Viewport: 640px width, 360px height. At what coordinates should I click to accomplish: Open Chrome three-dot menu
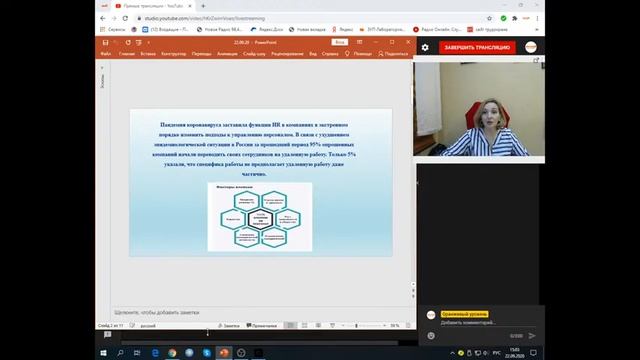(x=537, y=18)
